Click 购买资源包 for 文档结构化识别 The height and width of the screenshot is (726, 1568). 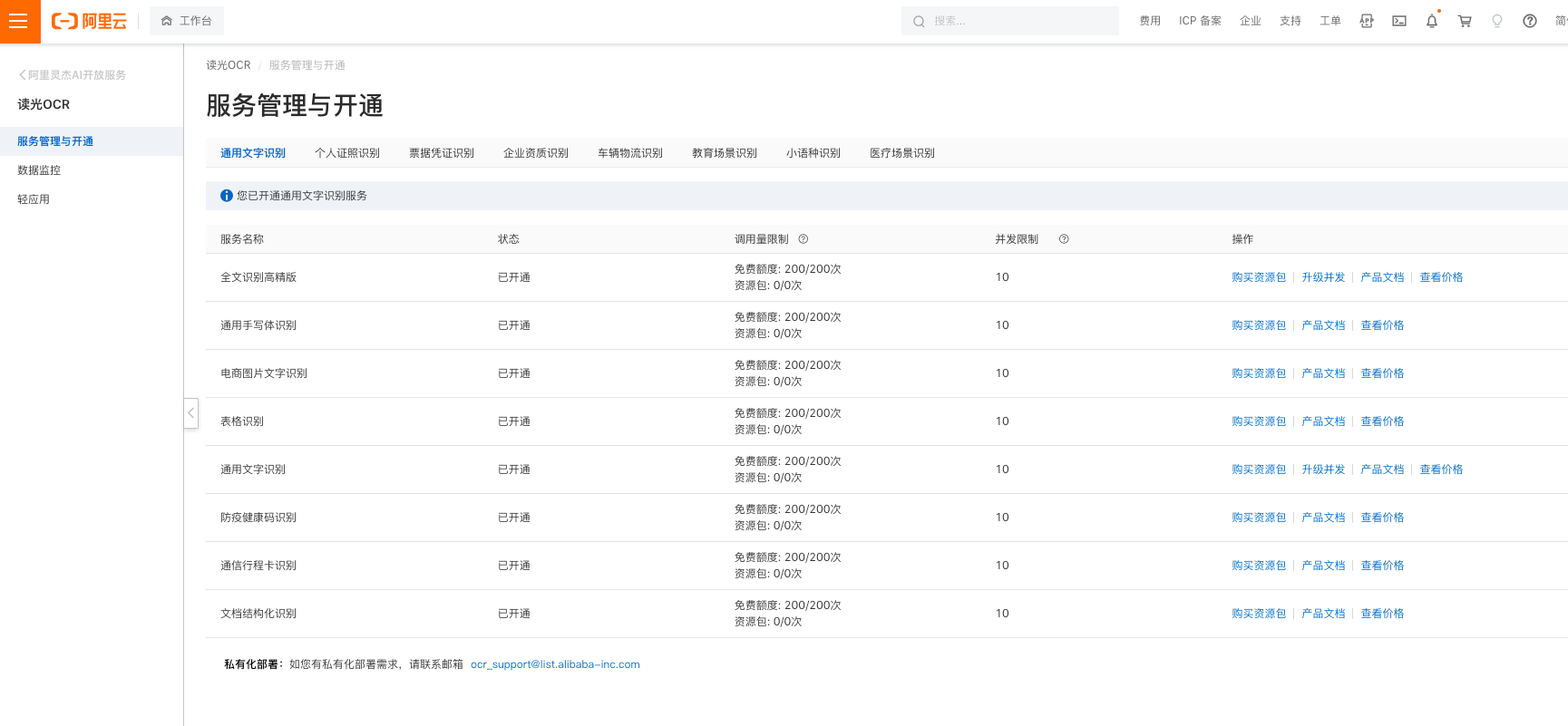click(1259, 614)
